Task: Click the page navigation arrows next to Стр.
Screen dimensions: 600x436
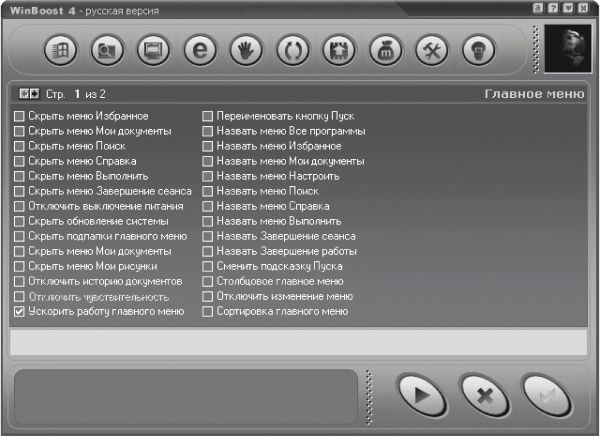Action: [29, 94]
